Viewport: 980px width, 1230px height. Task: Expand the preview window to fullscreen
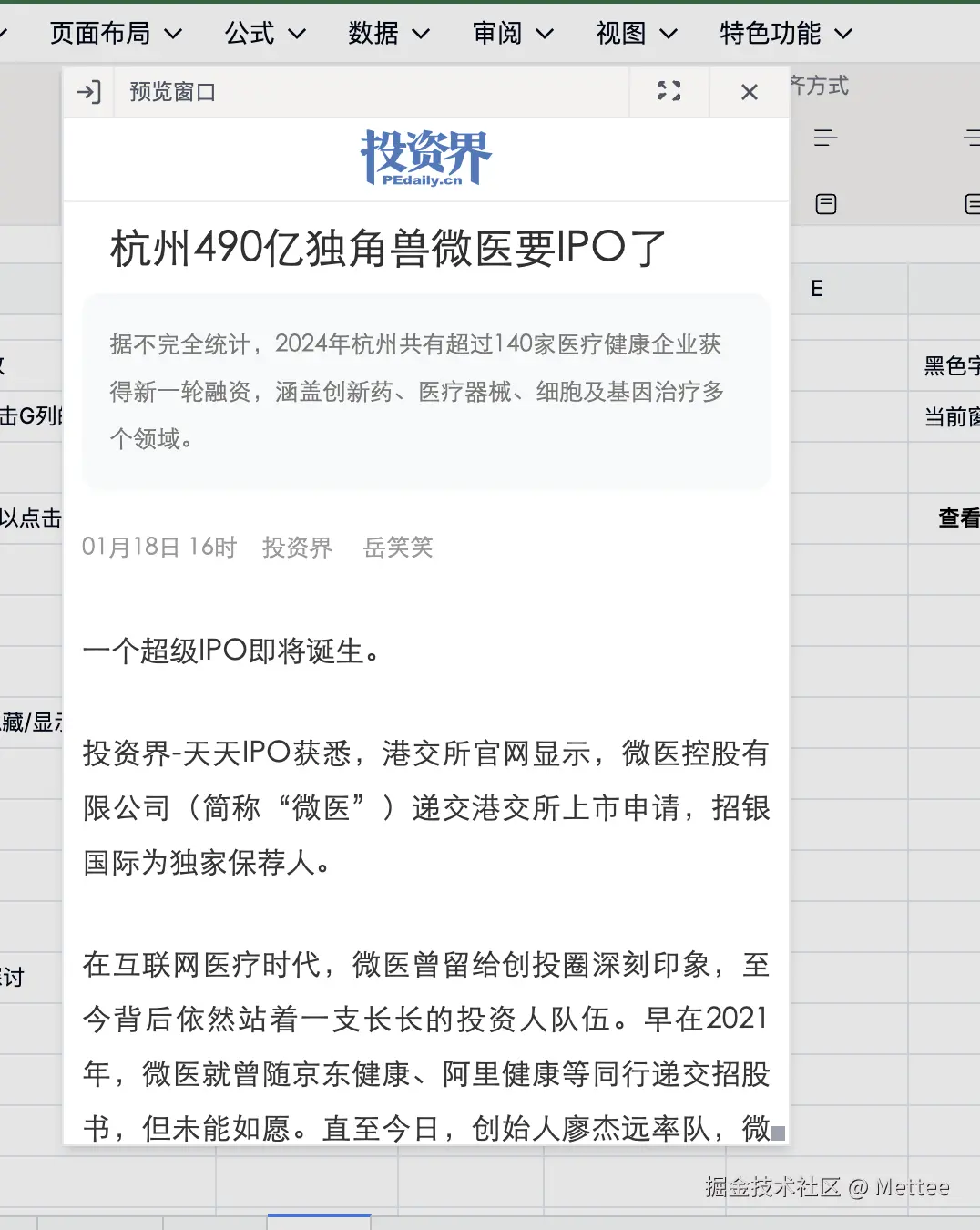point(669,91)
